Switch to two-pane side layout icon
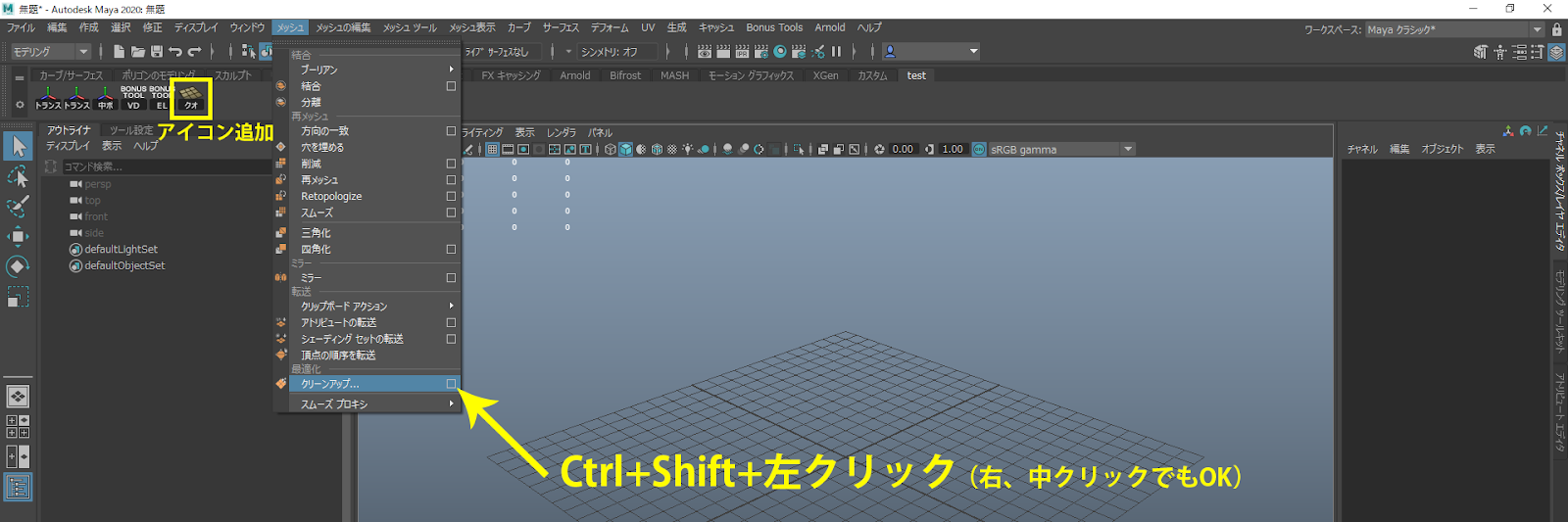 pyautogui.click(x=18, y=456)
